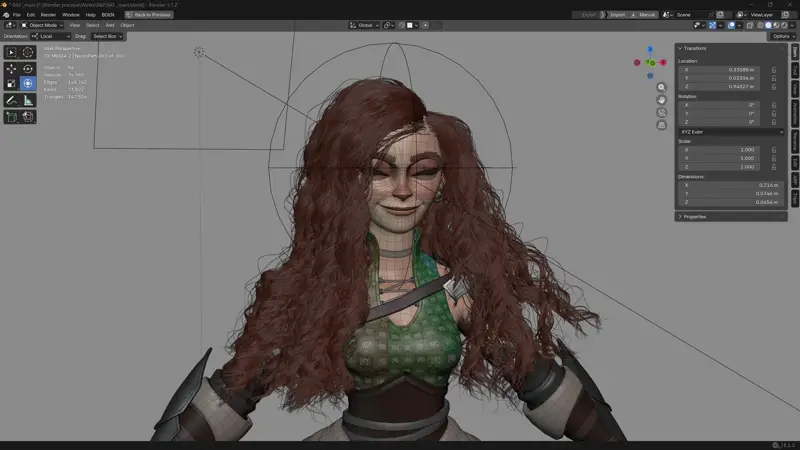Image resolution: width=800 pixels, height=450 pixels.
Task: Toggle the camera view navigation button
Action: pyautogui.click(x=661, y=113)
